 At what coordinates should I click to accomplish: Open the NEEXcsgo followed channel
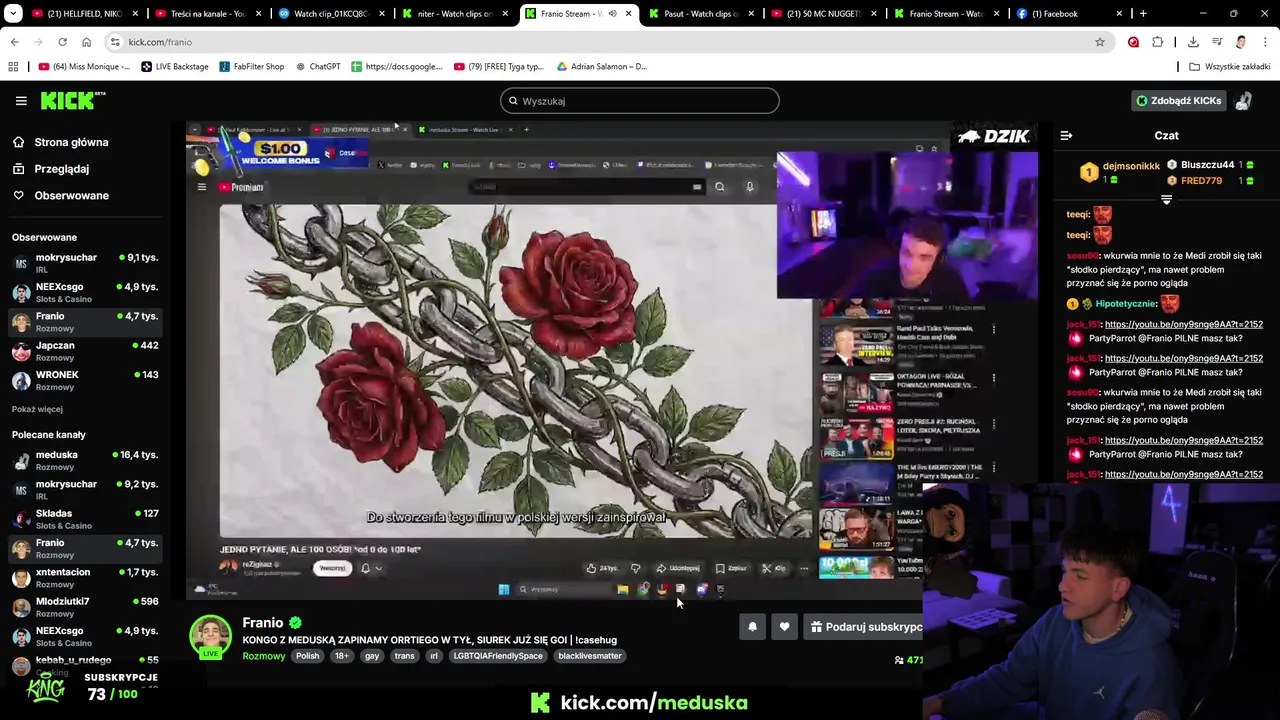[x=85, y=291]
